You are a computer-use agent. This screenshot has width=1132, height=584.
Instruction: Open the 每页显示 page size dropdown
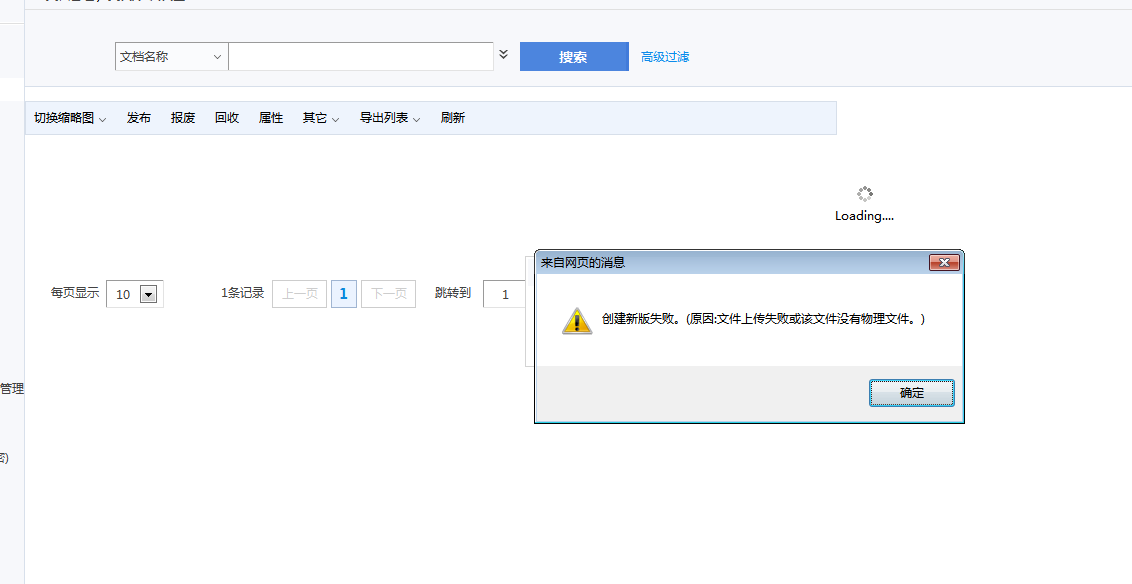click(135, 294)
